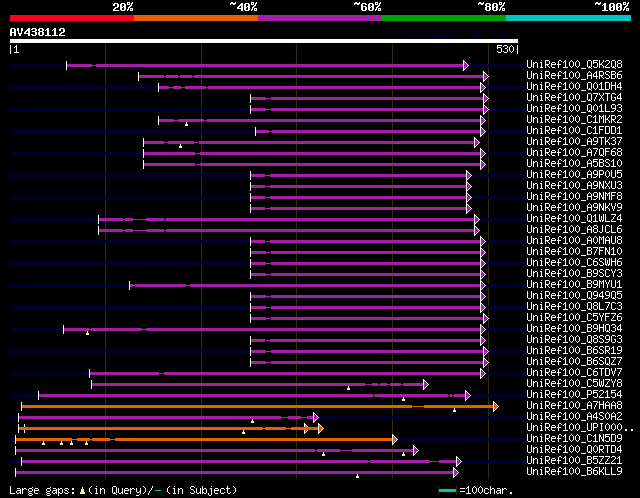Select the UniRef100_Q949Q5 label
Viewport: 640px width, 498px height.
(574, 296)
